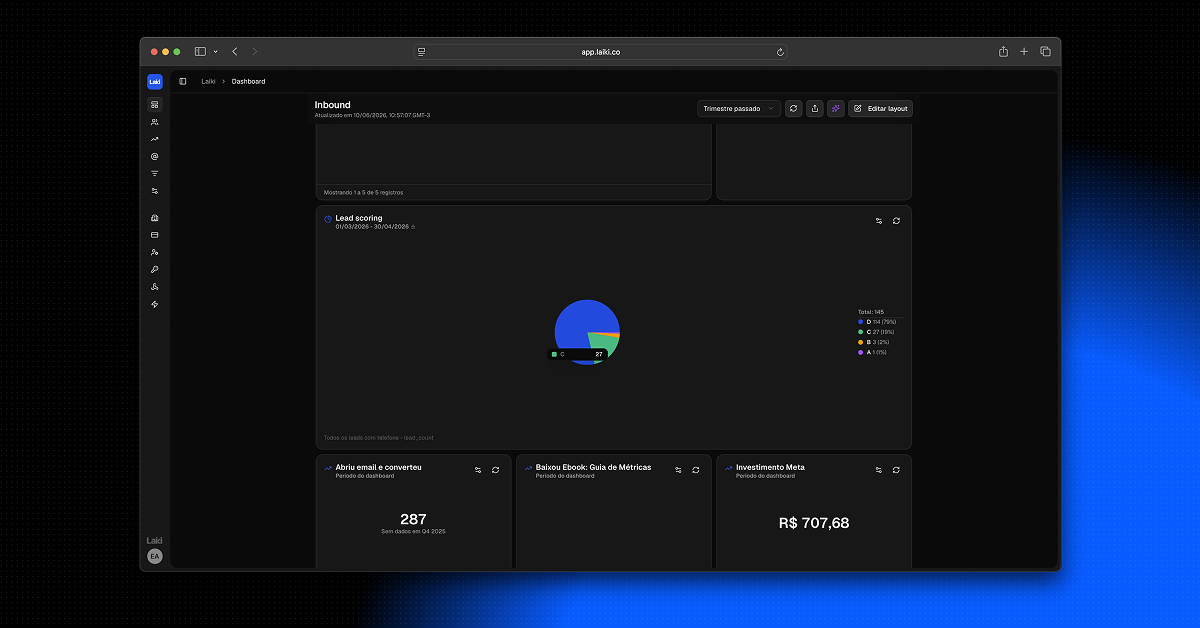
Task: Click Mostrando 1 a 5 de 5 registros
Action: coord(364,192)
